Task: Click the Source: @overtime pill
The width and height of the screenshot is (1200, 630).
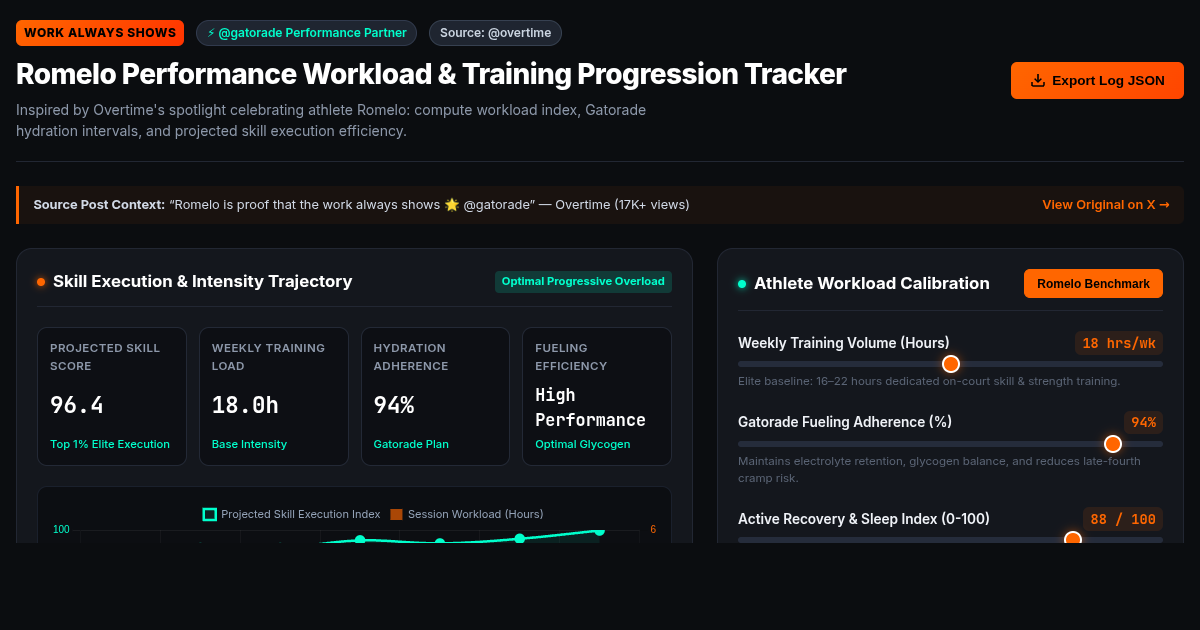Action: [x=495, y=33]
